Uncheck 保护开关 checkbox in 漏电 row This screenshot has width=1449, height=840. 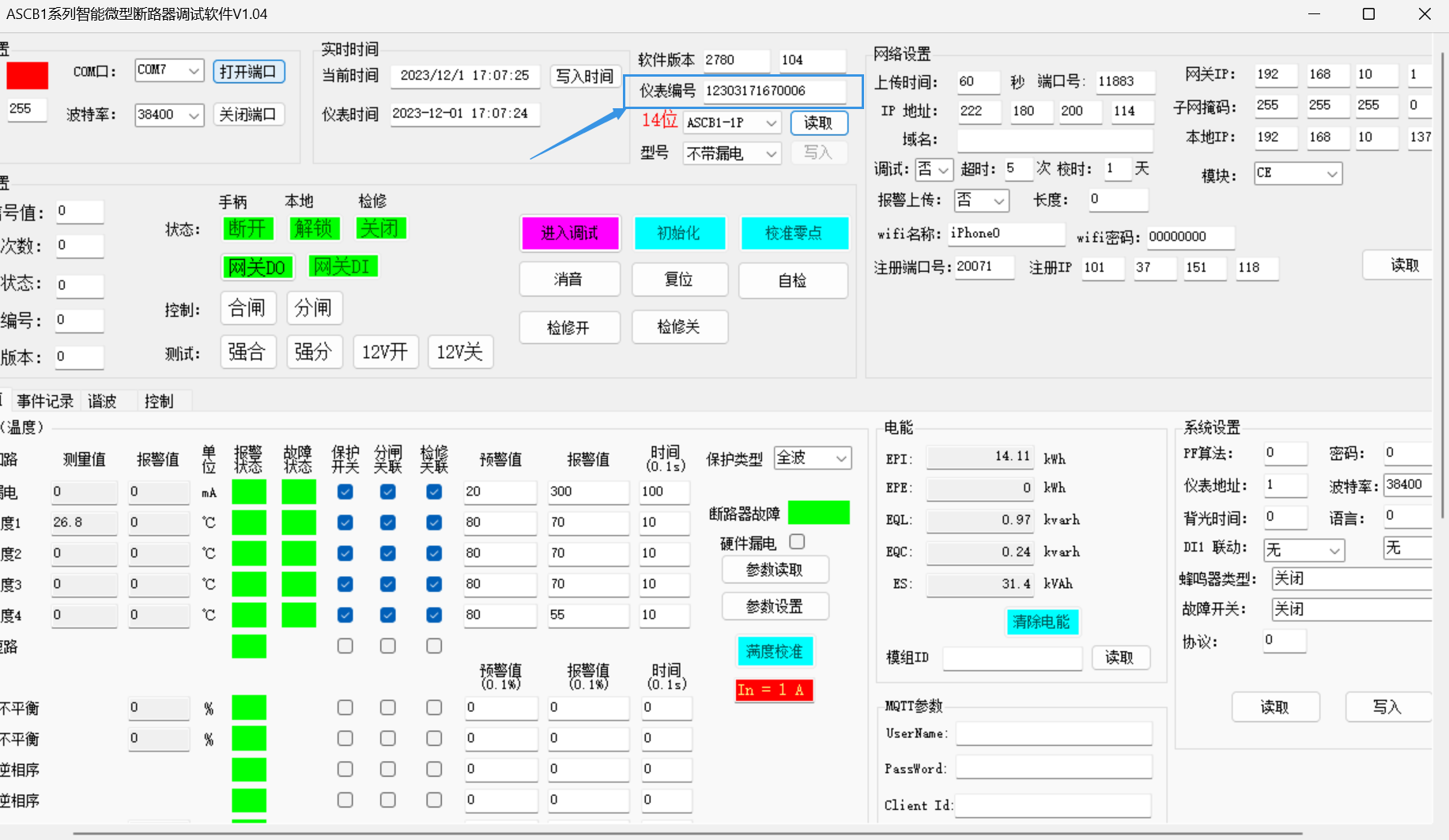click(345, 492)
